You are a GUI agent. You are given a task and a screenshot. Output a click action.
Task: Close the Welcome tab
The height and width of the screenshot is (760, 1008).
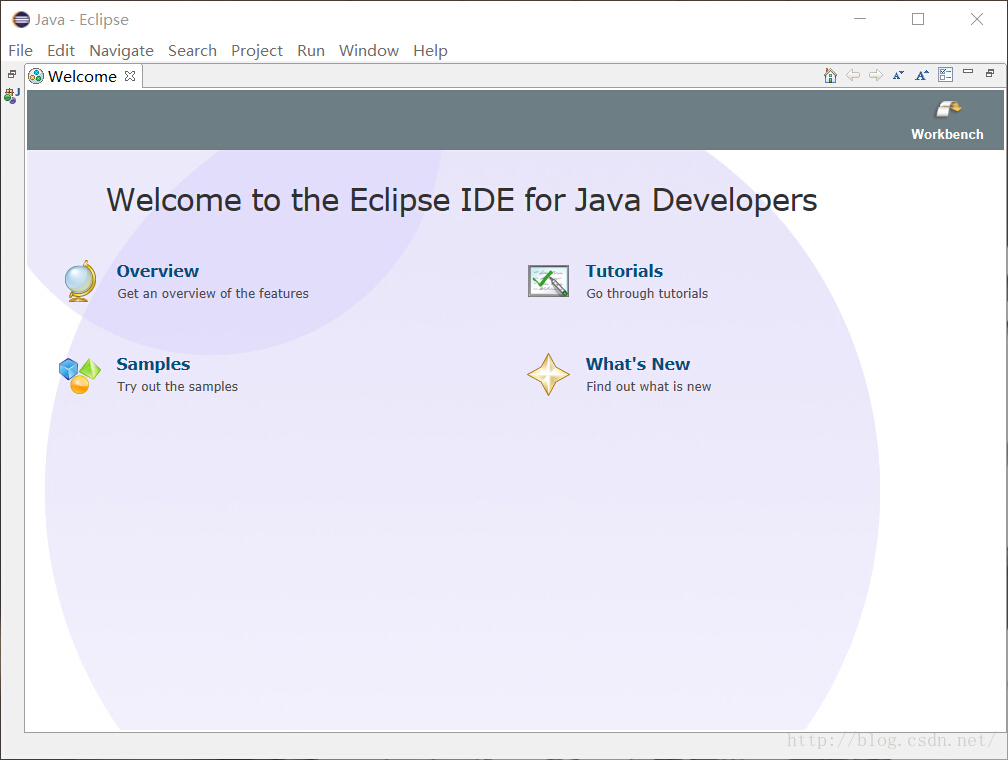tap(130, 76)
